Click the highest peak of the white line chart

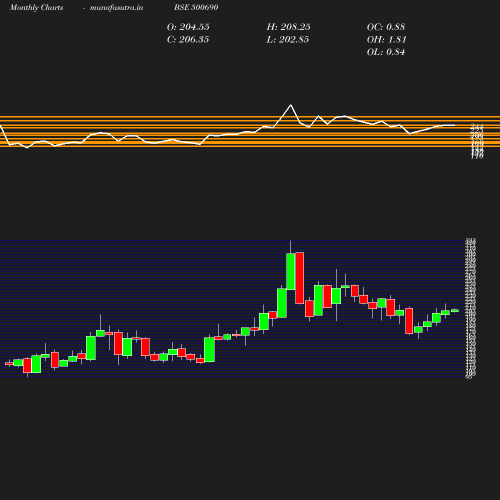pyautogui.click(x=291, y=105)
